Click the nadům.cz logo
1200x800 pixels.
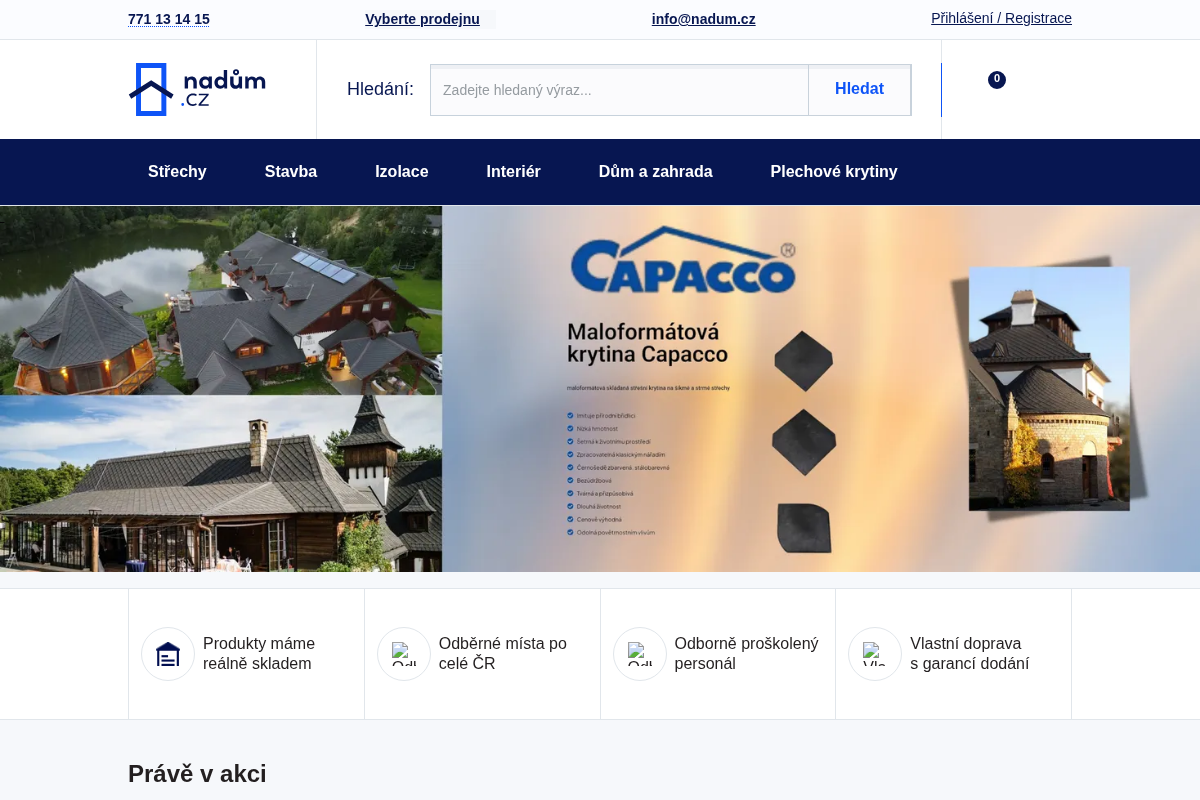[x=197, y=89]
